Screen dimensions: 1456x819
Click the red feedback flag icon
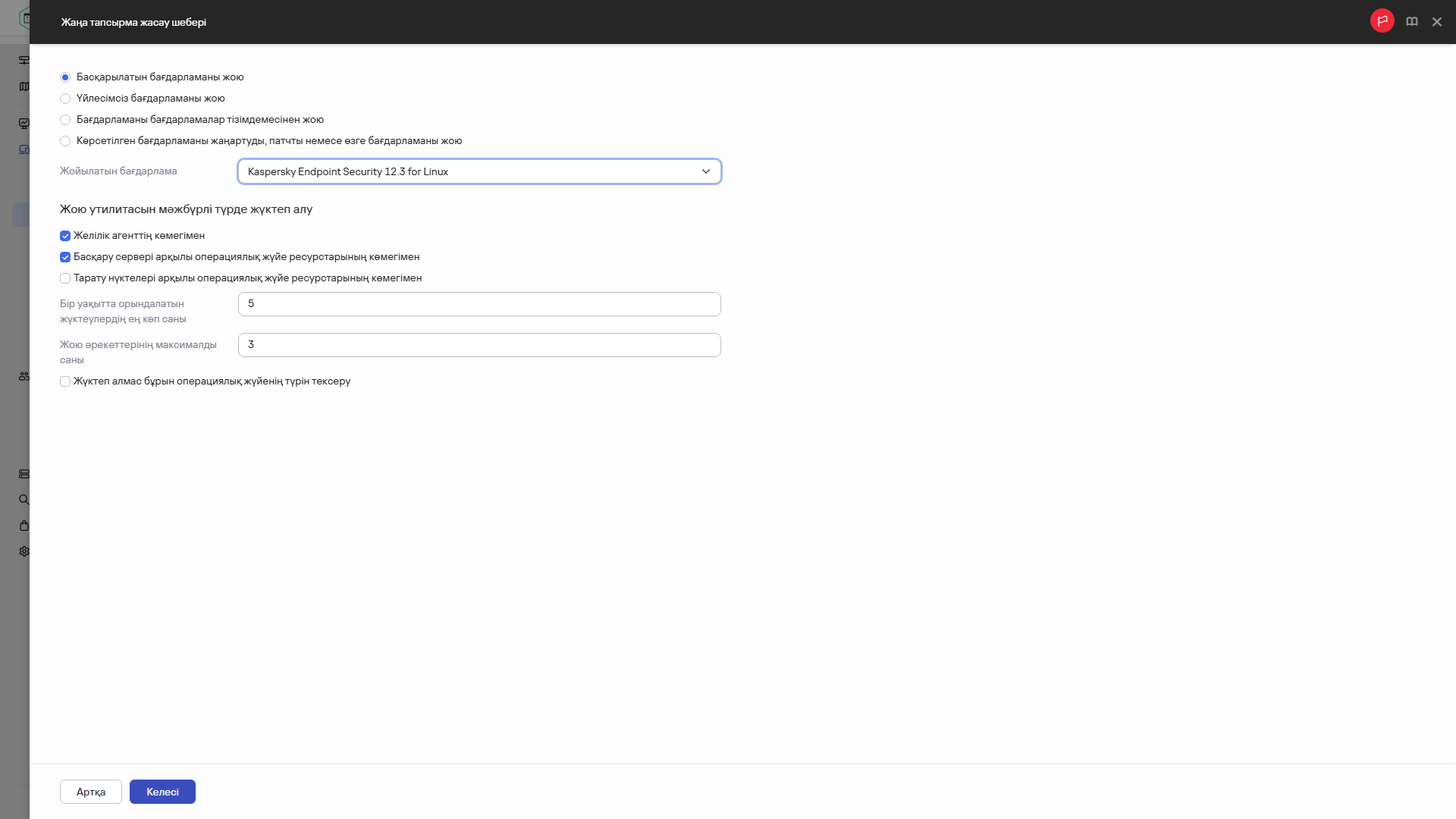pyautogui.click(x=1382, y=21)
